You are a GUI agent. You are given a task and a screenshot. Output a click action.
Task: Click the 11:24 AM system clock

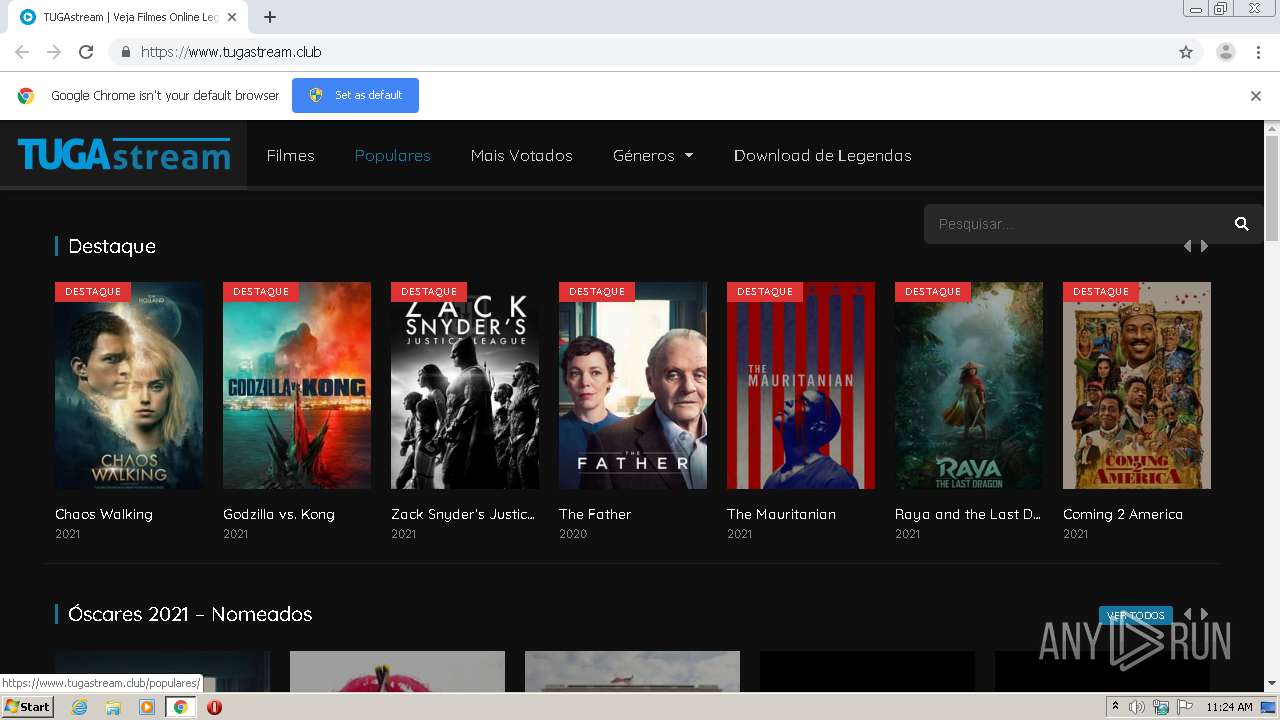click(1229, 707)
